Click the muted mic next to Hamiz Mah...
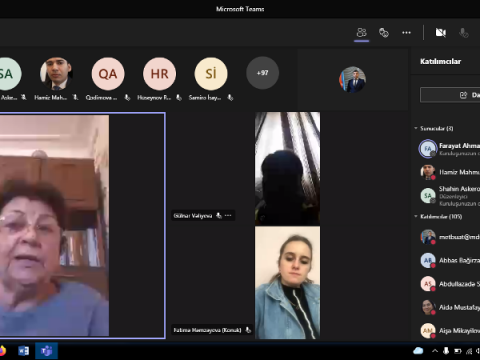This screenshot has height=360, width=480. 76,97
